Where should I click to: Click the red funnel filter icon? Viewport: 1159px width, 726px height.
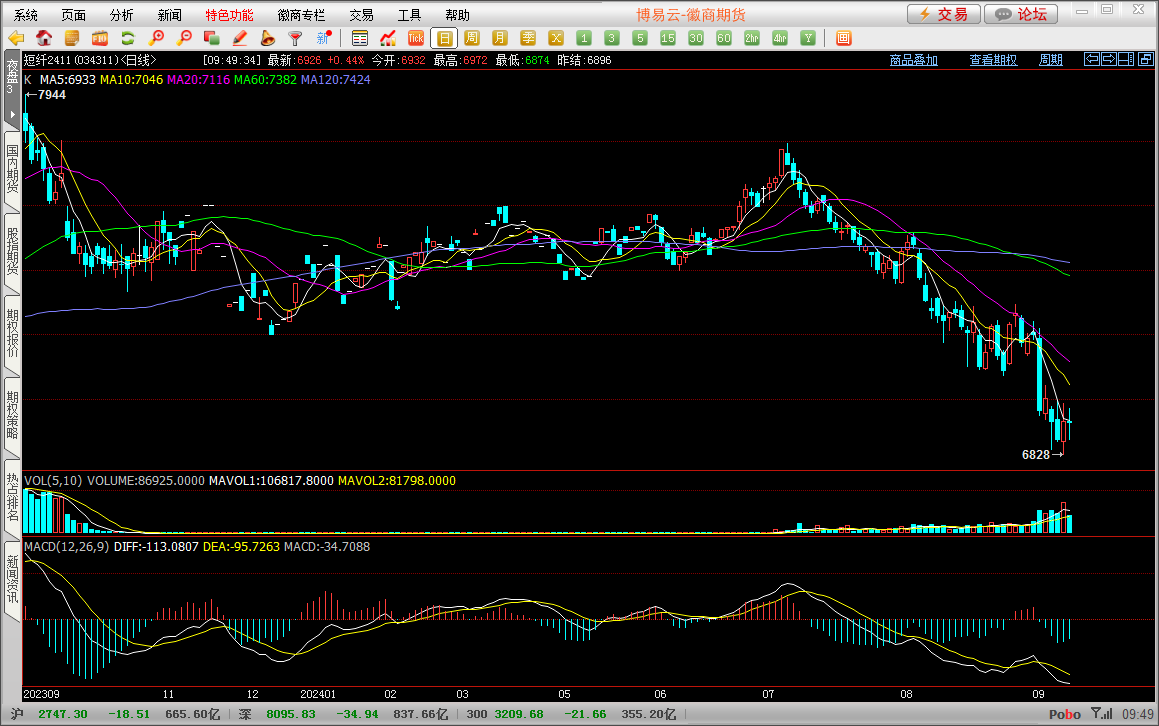point(296,38)
